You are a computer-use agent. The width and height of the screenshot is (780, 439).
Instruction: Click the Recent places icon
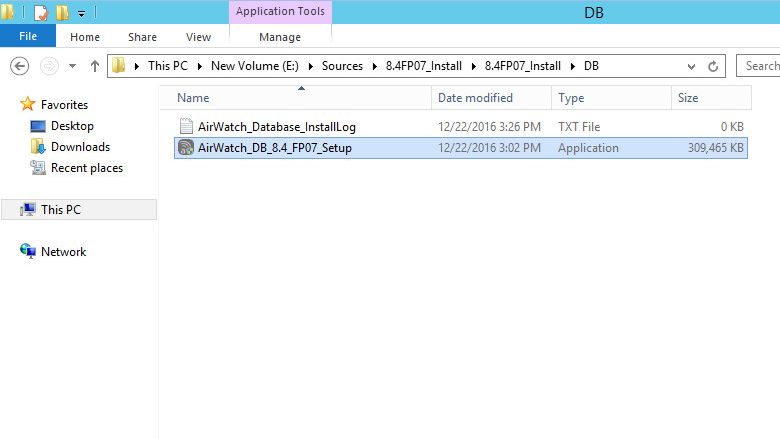click(38, 168)
